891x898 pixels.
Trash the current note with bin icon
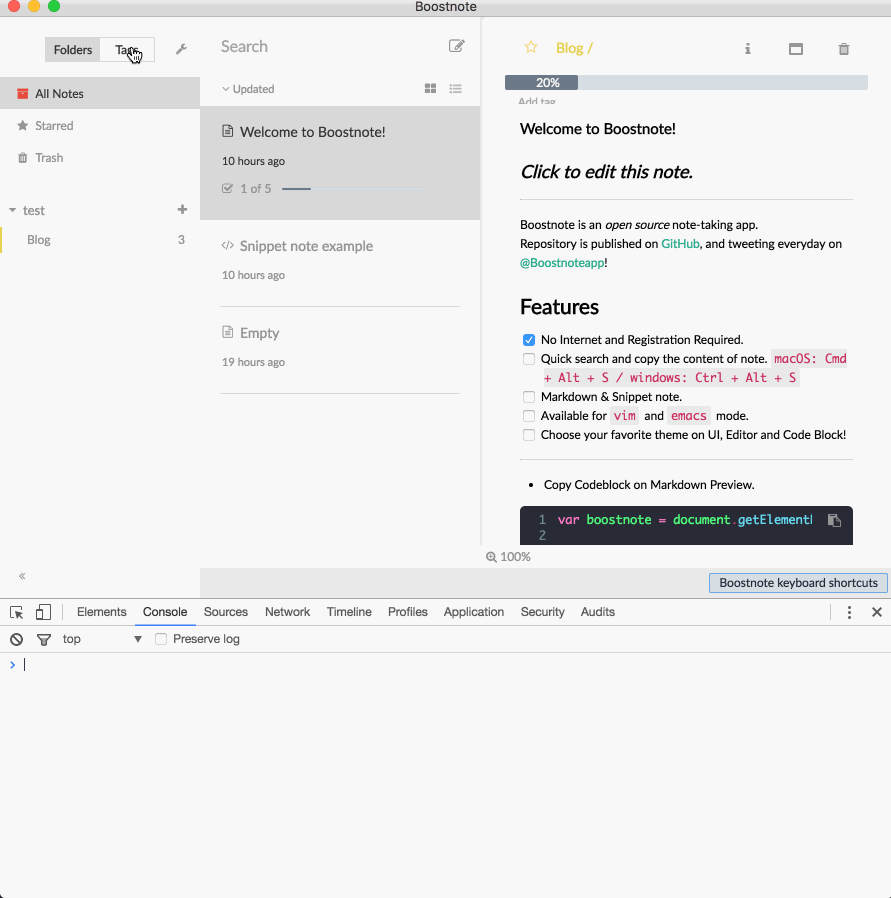click(x=843, y=49)
